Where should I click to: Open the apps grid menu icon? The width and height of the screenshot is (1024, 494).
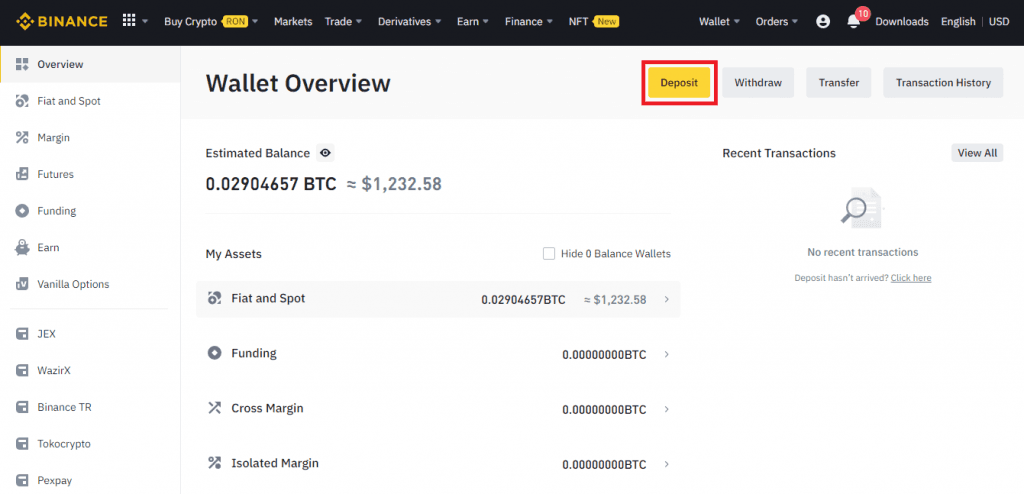pyautogui.click(x=129, y=21)
